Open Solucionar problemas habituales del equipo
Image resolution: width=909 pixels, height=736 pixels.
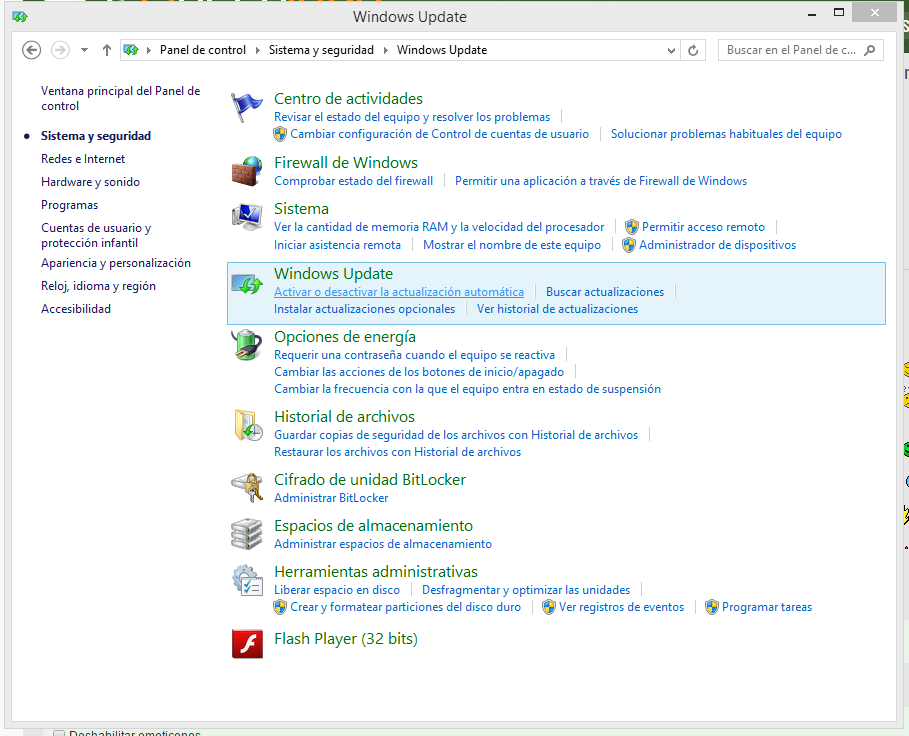click(x=726, y=134)
